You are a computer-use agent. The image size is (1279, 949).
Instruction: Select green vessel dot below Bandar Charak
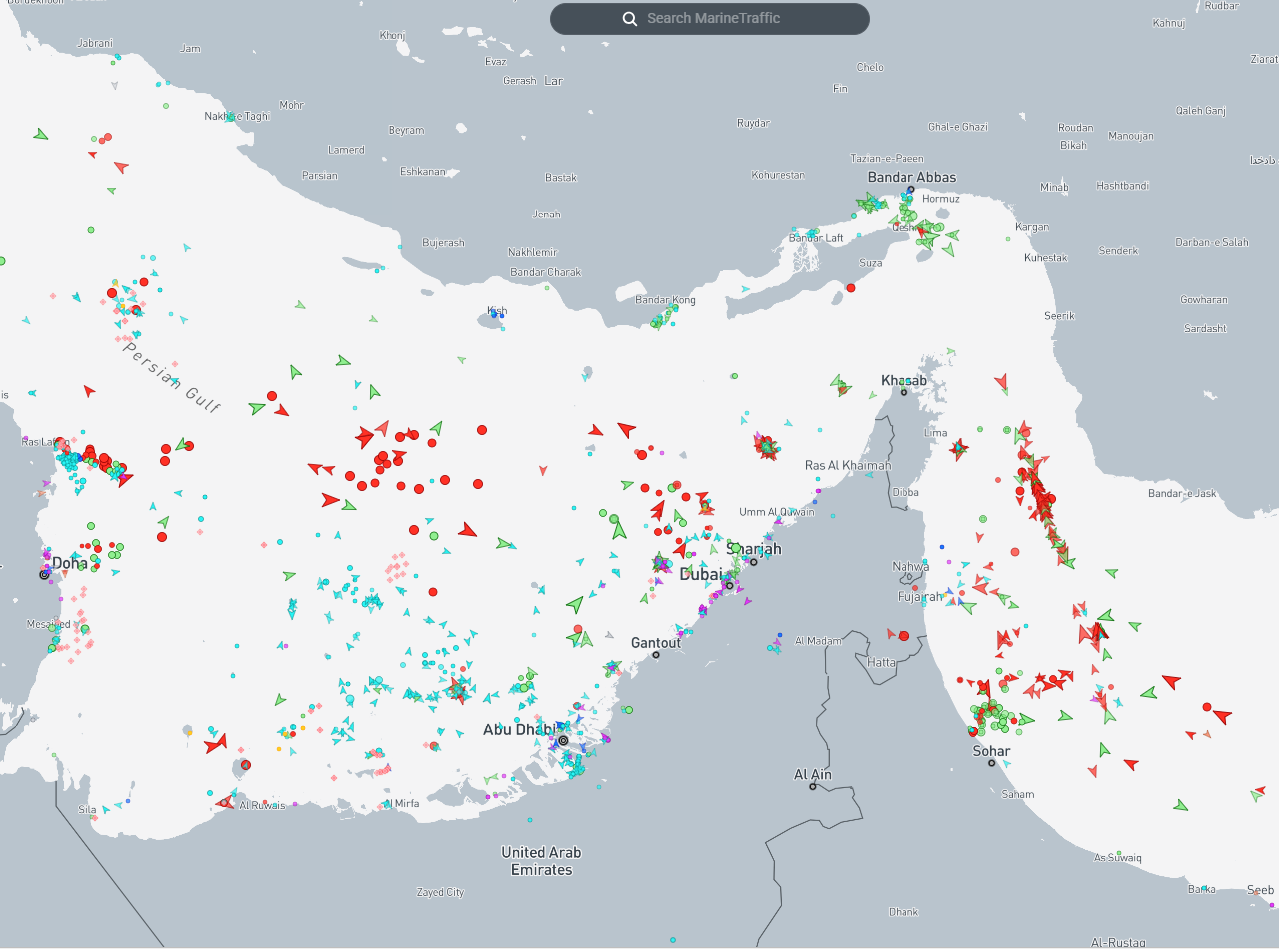pos(549,286)
